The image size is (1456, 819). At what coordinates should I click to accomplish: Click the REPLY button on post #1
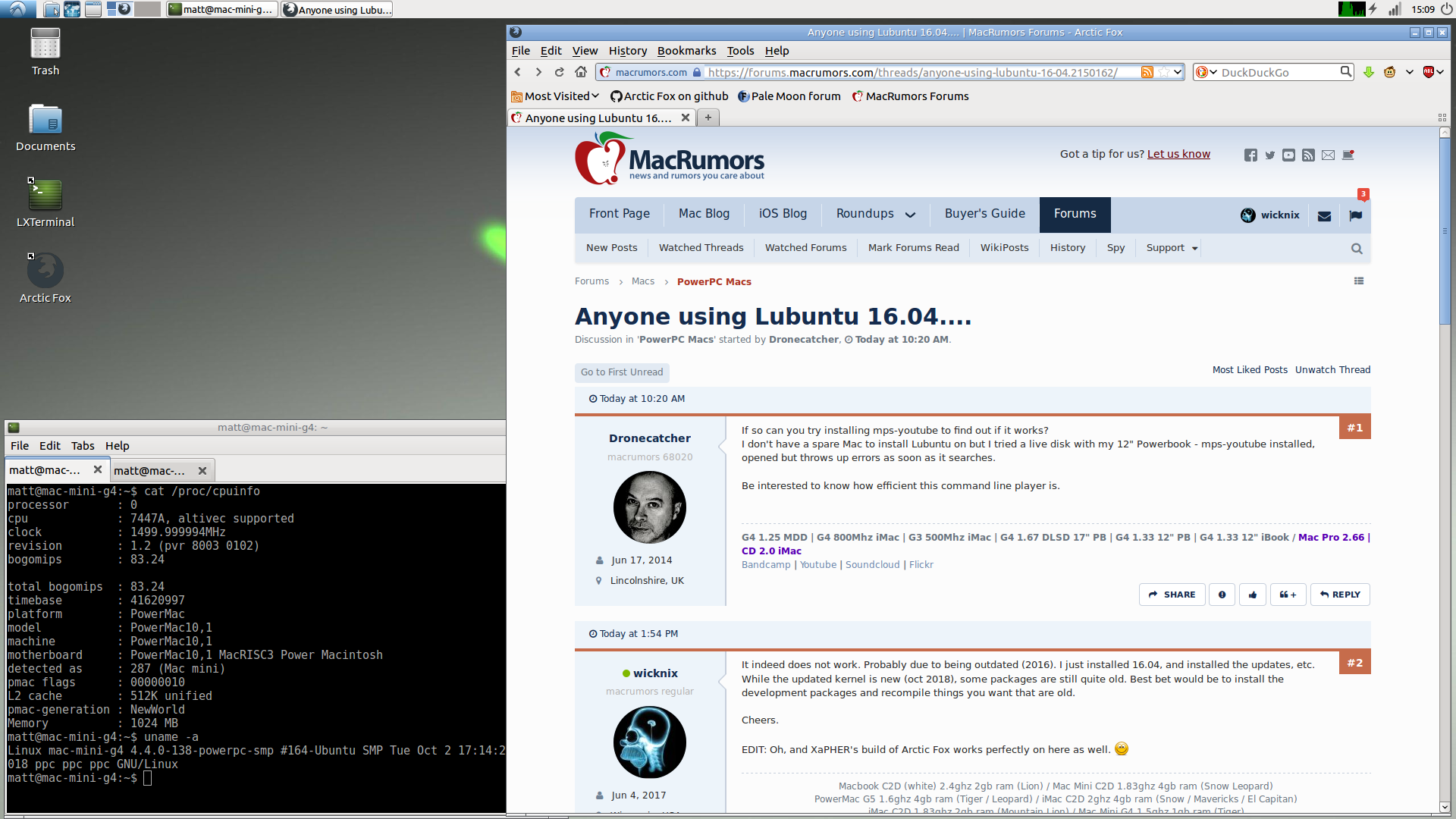1340,595
